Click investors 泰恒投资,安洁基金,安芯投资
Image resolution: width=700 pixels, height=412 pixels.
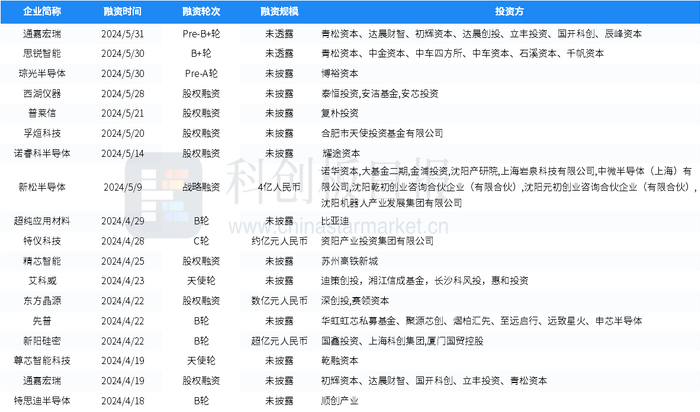point(380,94)
